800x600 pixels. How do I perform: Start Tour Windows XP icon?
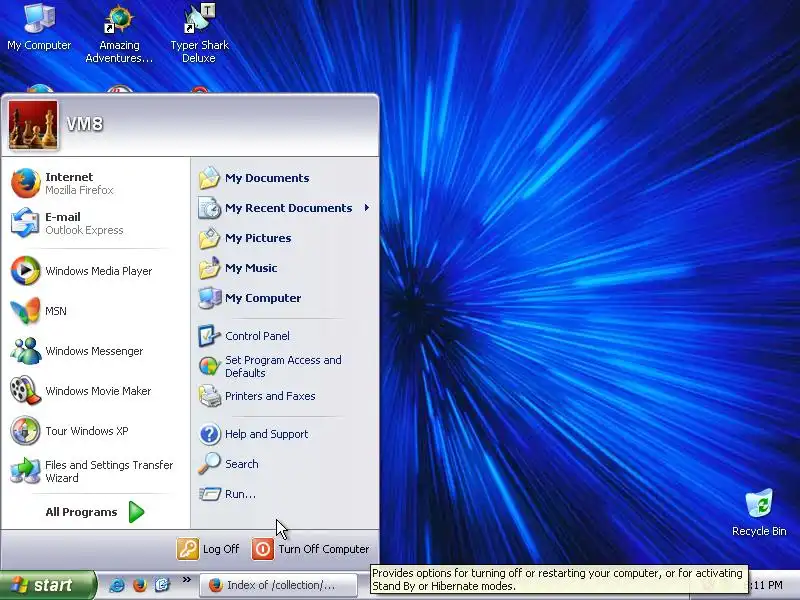(25, 431)
